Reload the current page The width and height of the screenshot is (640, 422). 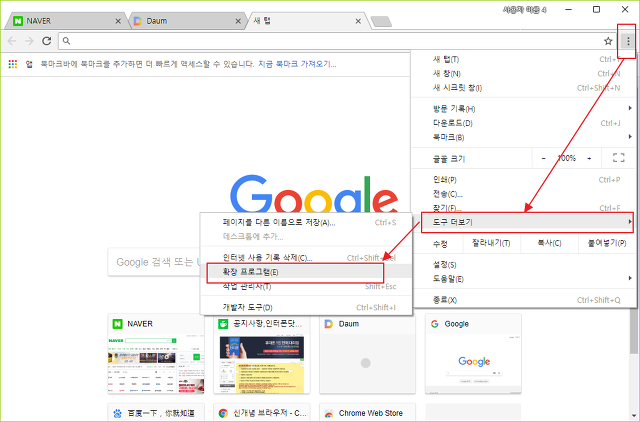point(47,41)
